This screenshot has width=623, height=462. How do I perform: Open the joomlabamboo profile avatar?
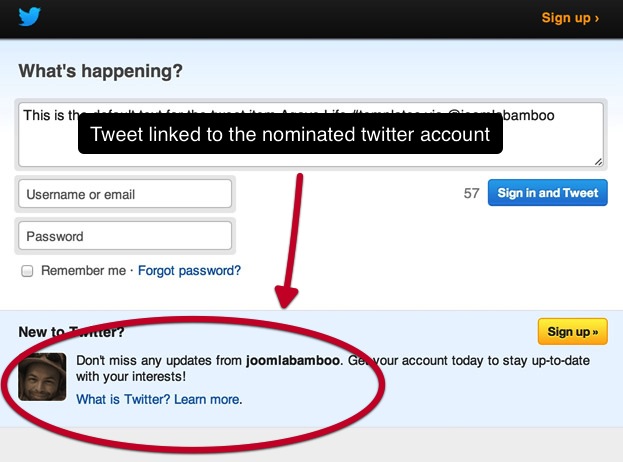click(x=42, y=377)
